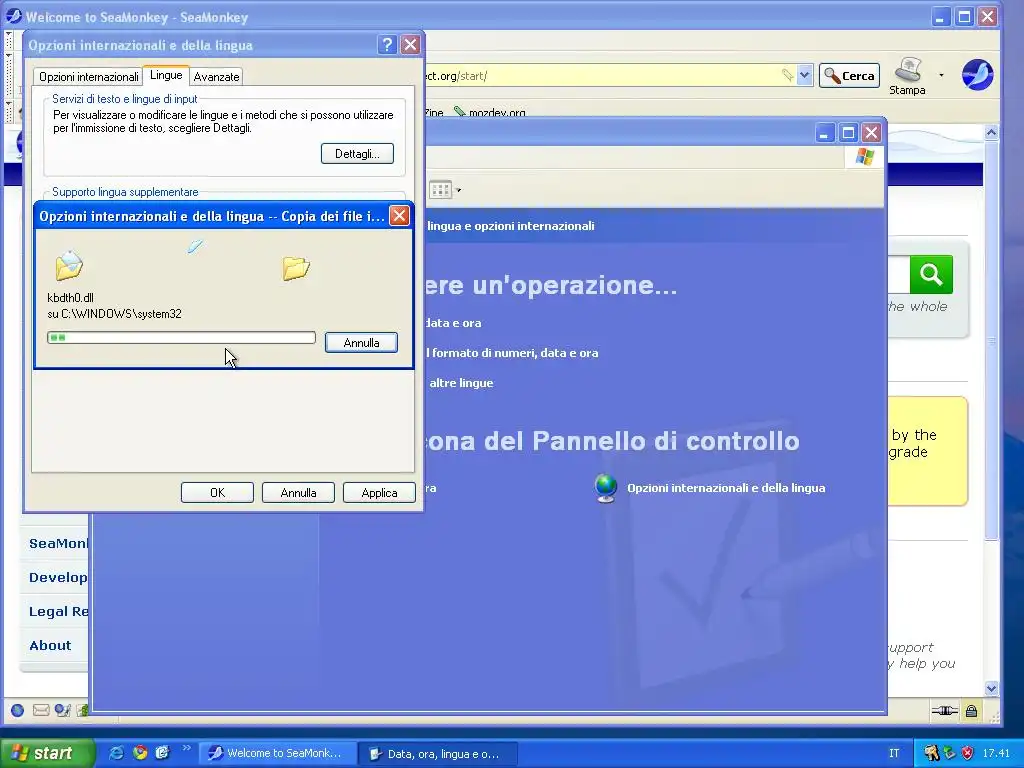Open Dettagli for text services

pyautogui.click(x=357, y=154)
